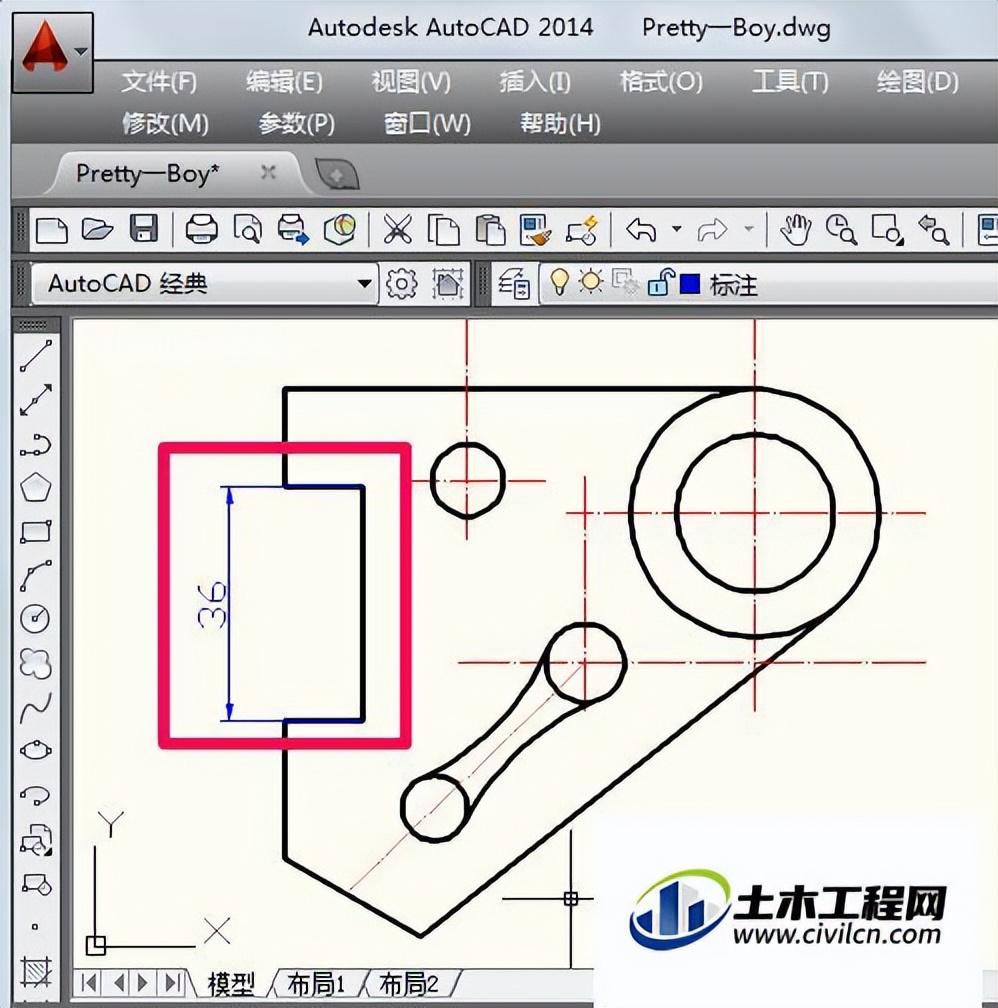Open the Layer Properties Manager

(514, 284)
